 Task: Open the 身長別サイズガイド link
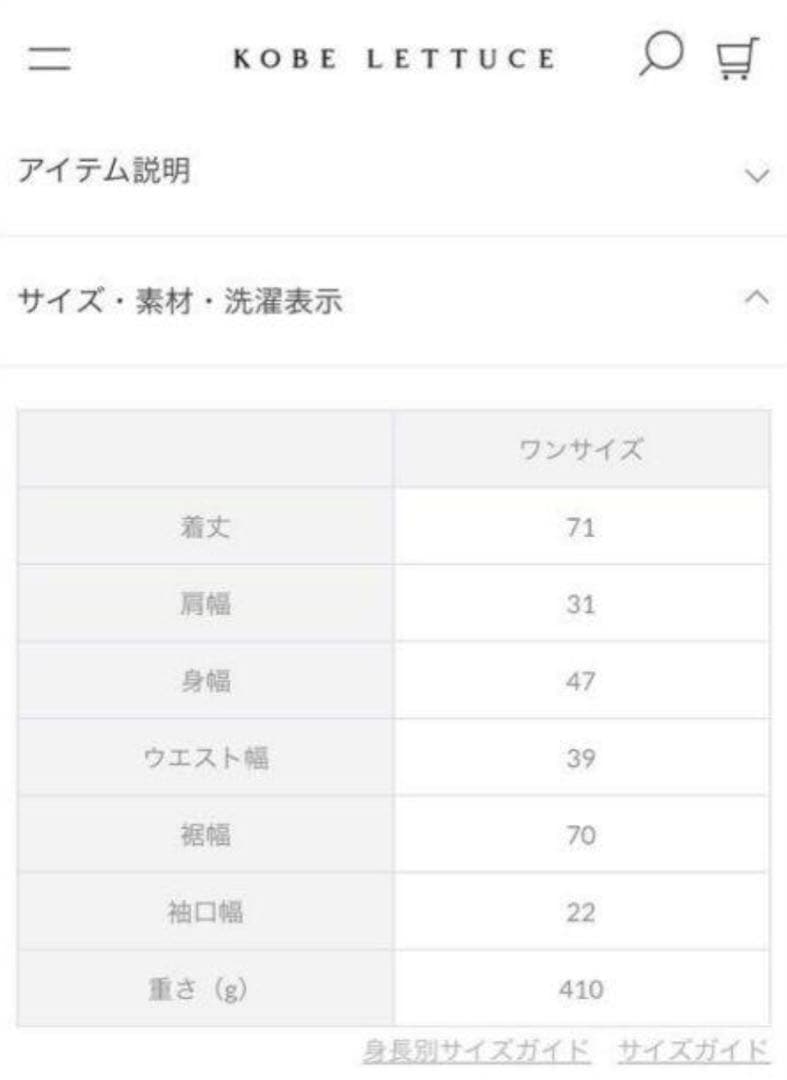476,1051
